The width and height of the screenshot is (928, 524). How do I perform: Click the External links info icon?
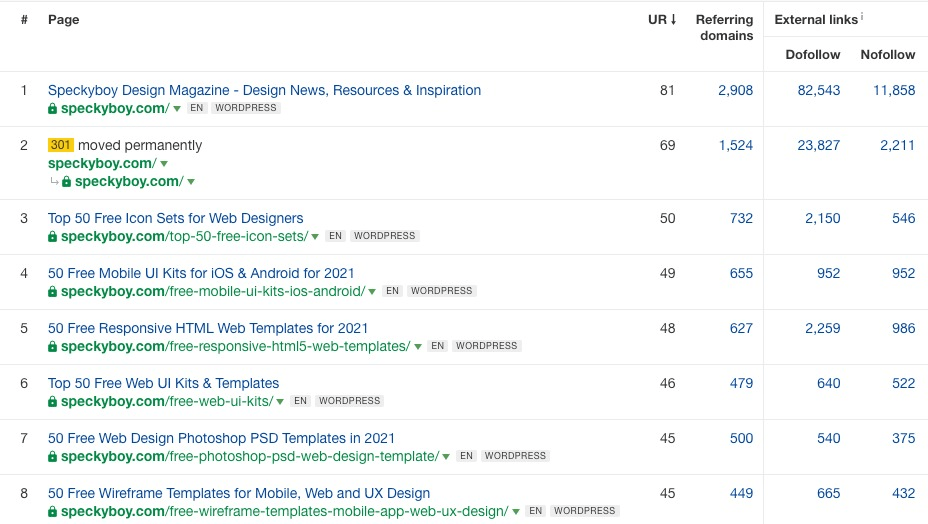coord(862,17)
